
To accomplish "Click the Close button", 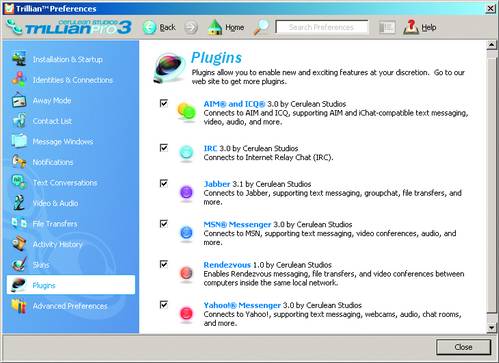I will pyautogui.click(x=463, y=347).
